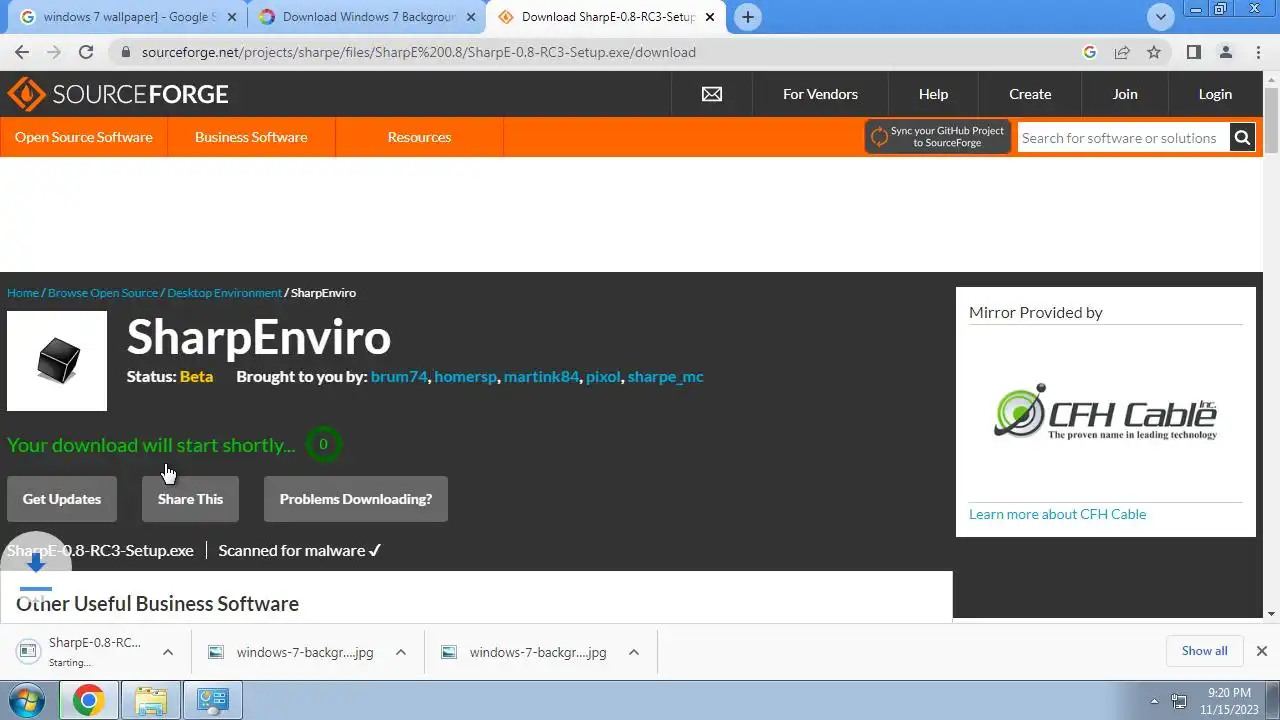Click the Share This button
The height and width of the screenshot is (720, 1280).
pos(190,499)
